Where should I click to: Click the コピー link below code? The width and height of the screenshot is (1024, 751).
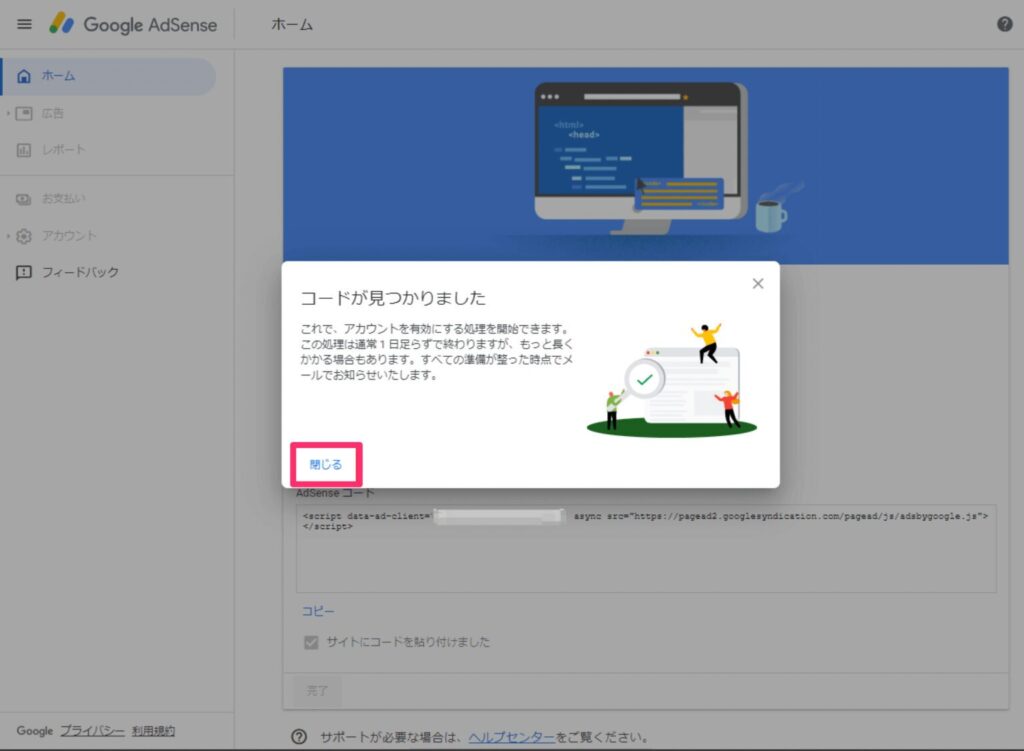(x=318, y=611)
